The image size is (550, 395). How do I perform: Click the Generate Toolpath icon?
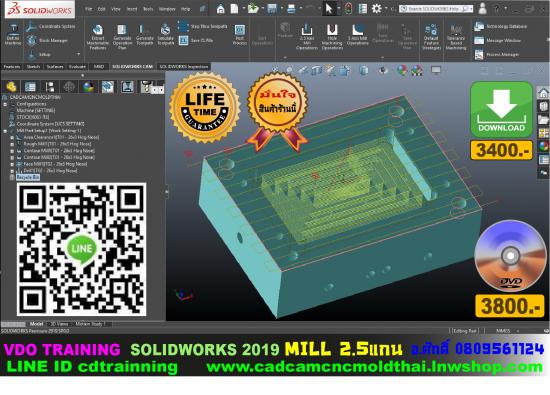(145, 35)
